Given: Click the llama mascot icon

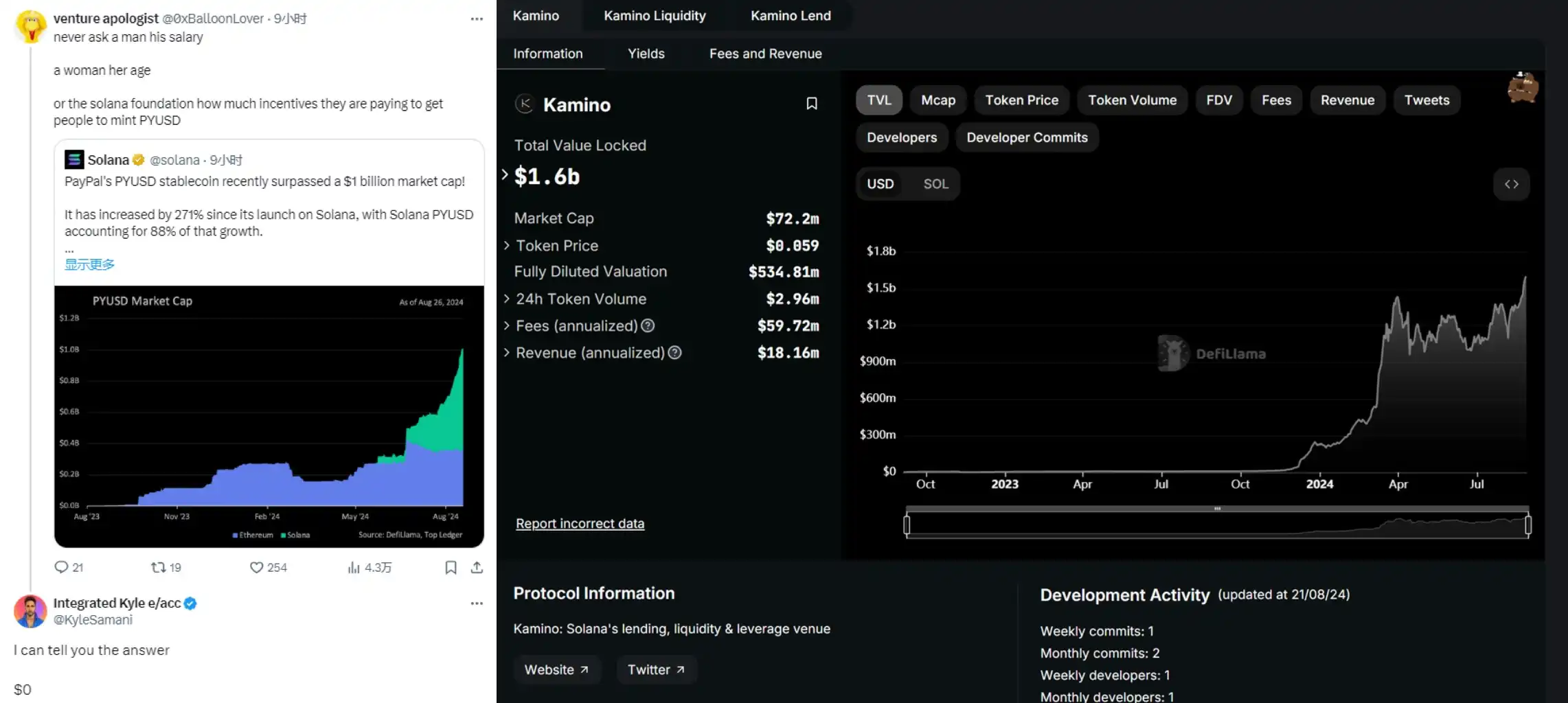Looking at the screenshot, I should pos(1523,88).
